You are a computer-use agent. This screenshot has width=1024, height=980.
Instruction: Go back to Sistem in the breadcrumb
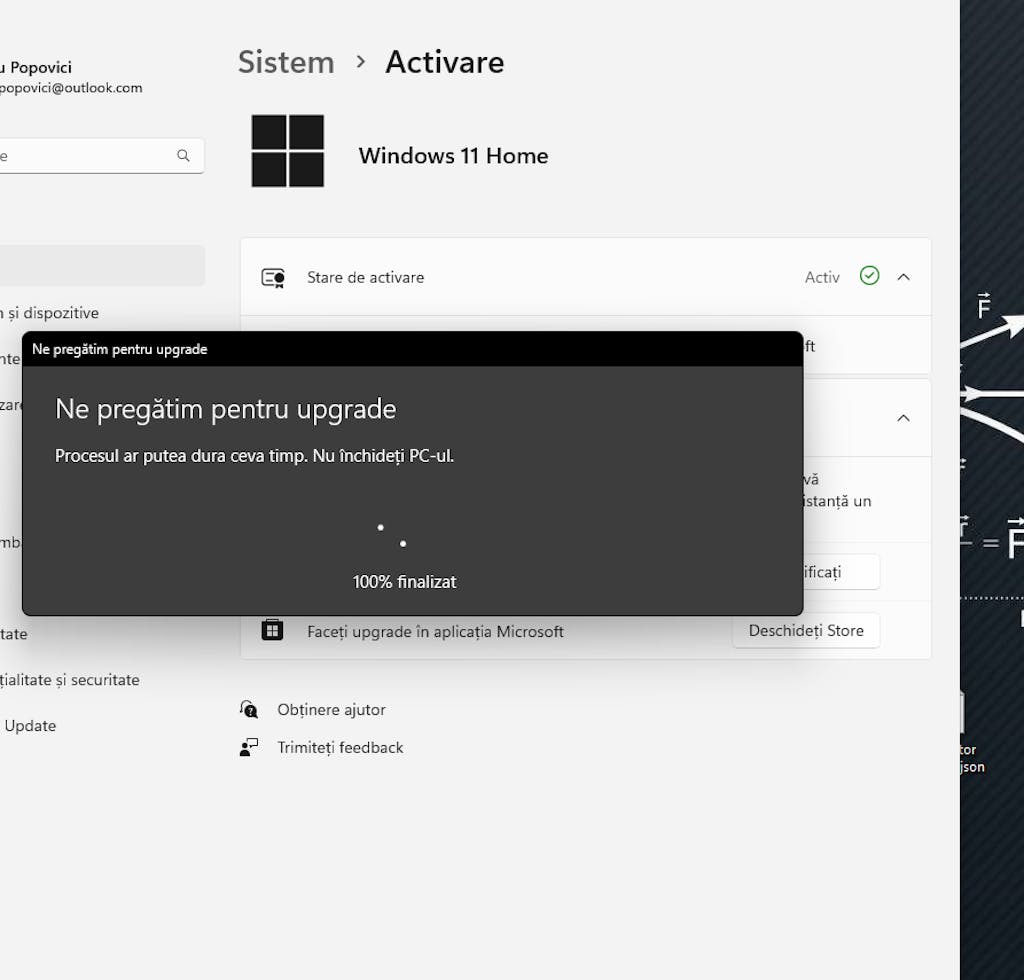tap(286, 62)
